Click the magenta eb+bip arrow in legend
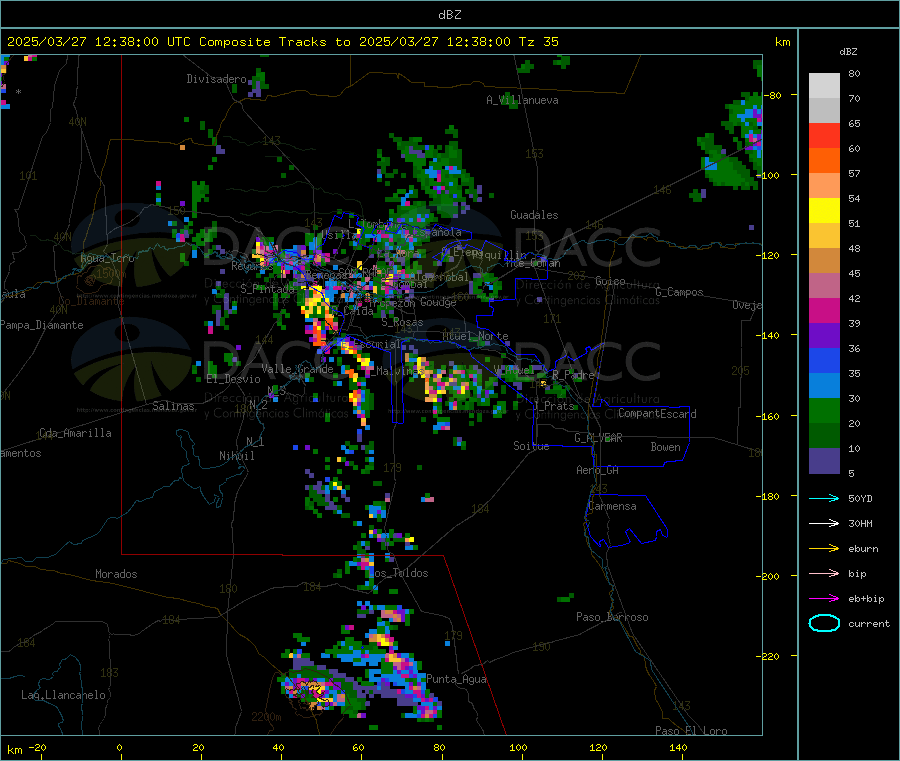This screenshot has width=900, height=761. click(x=824, y=599)
